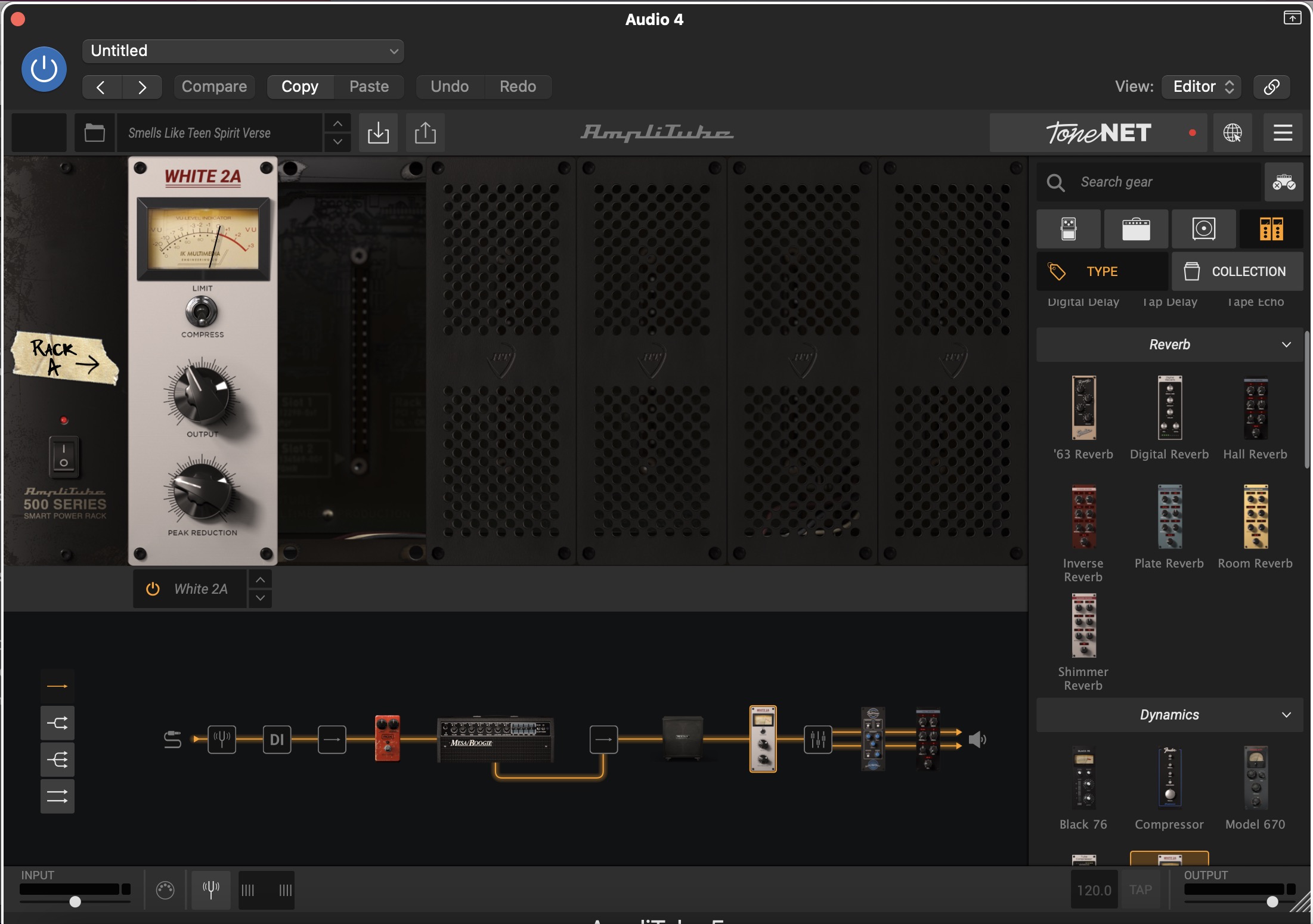Click the output speaker icon in chain
1313x924 pixels.
pos(977,740)
